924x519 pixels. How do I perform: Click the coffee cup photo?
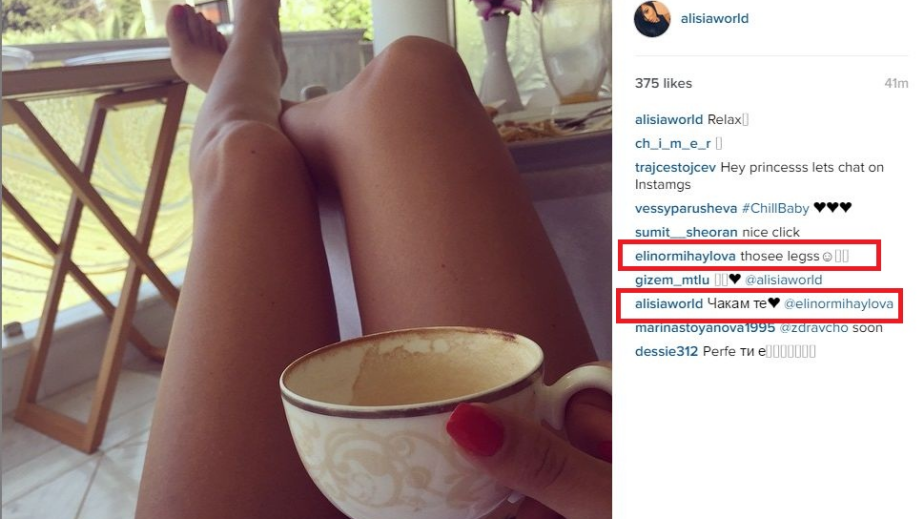(306, 259)
